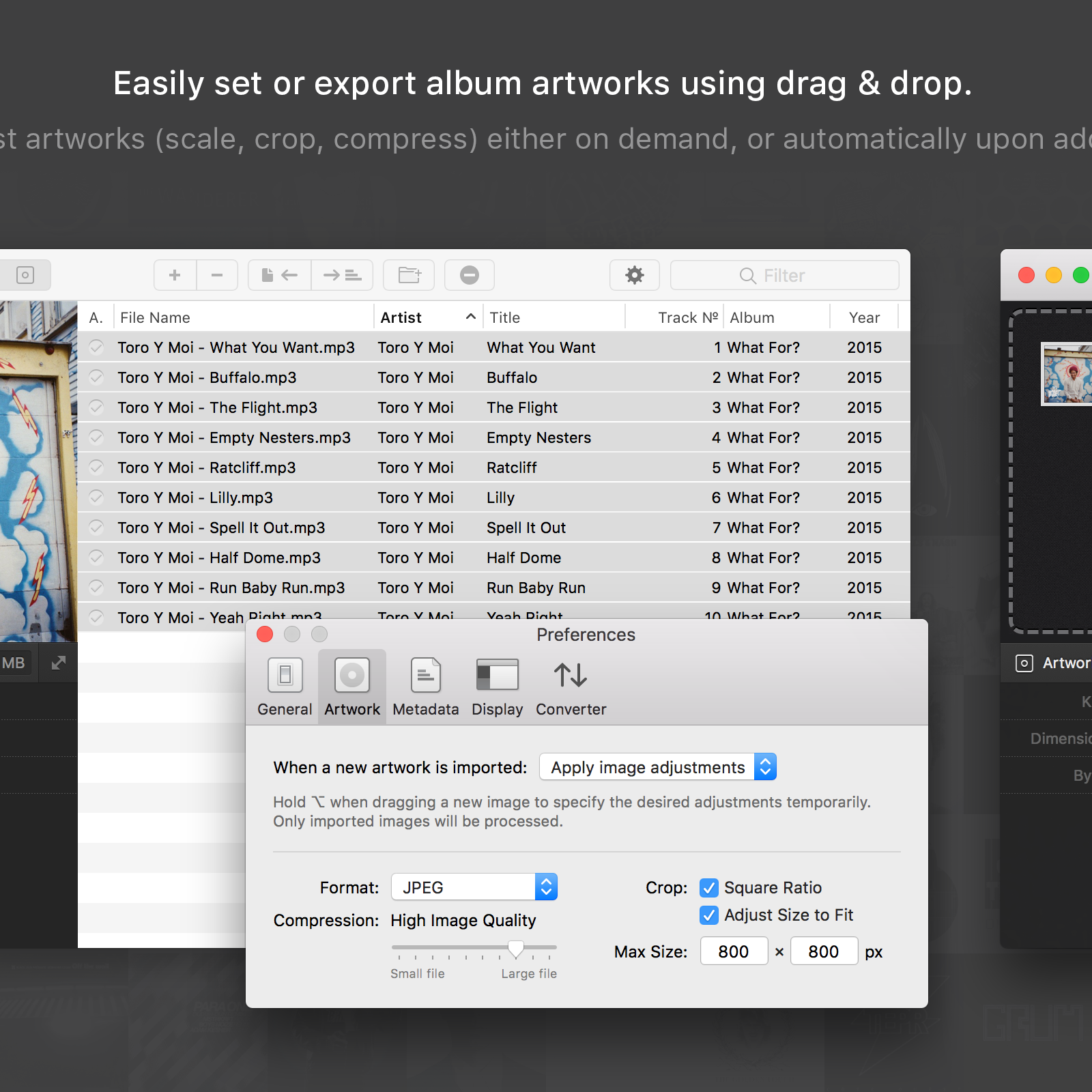Click the compression quality slider

(474, 948)
